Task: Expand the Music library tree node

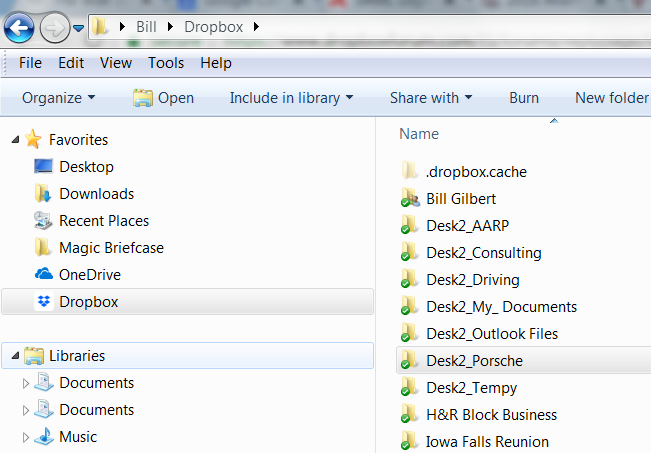Action: tap(26, 437)
